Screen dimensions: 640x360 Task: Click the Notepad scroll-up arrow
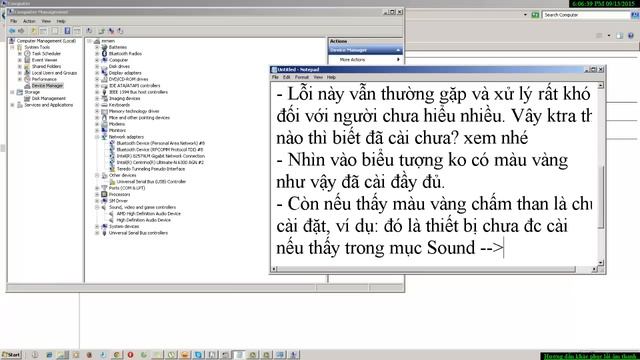[600, 85]
